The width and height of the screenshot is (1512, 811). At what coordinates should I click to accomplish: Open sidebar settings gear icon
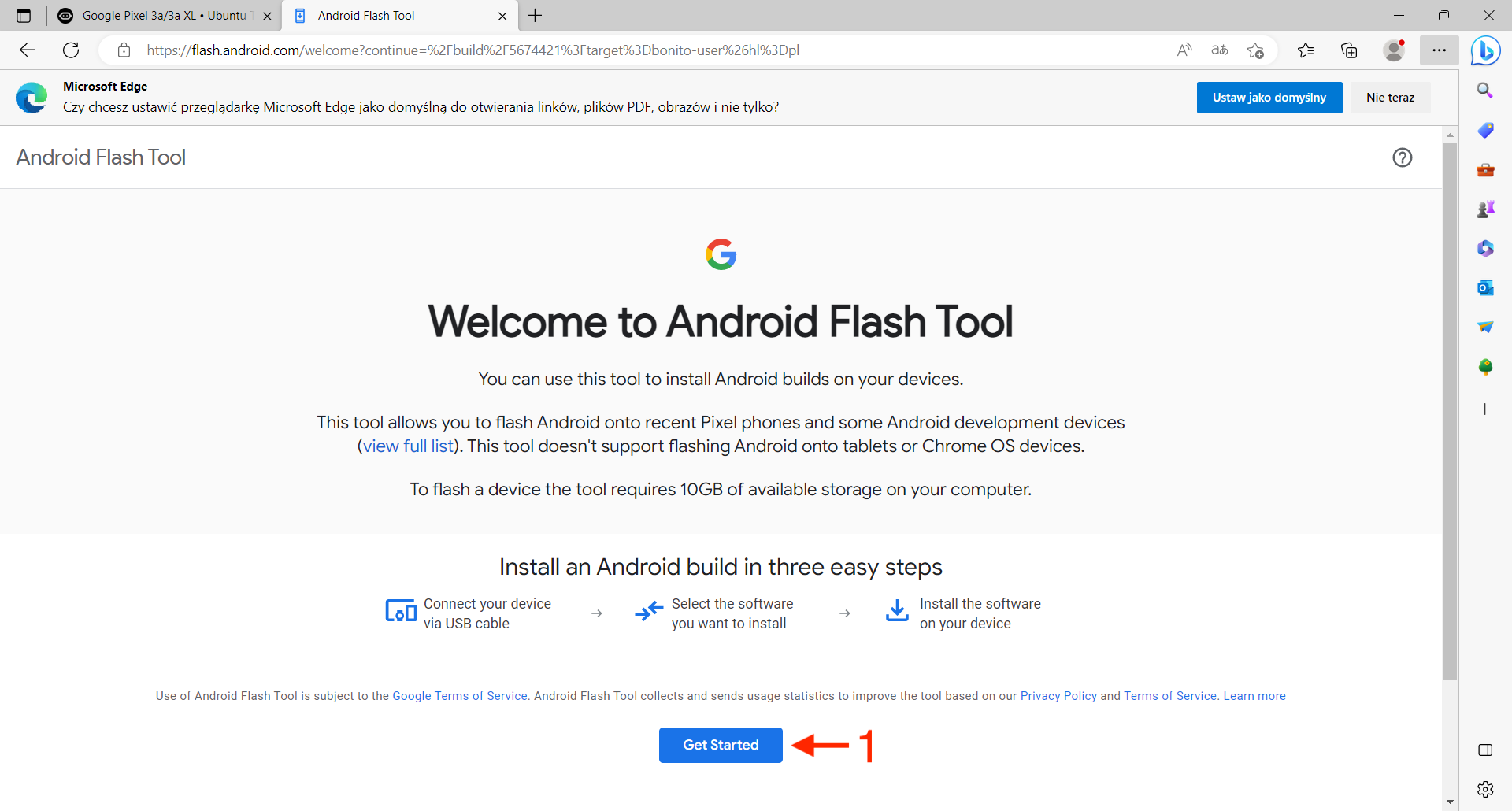tap(1485, 789)
